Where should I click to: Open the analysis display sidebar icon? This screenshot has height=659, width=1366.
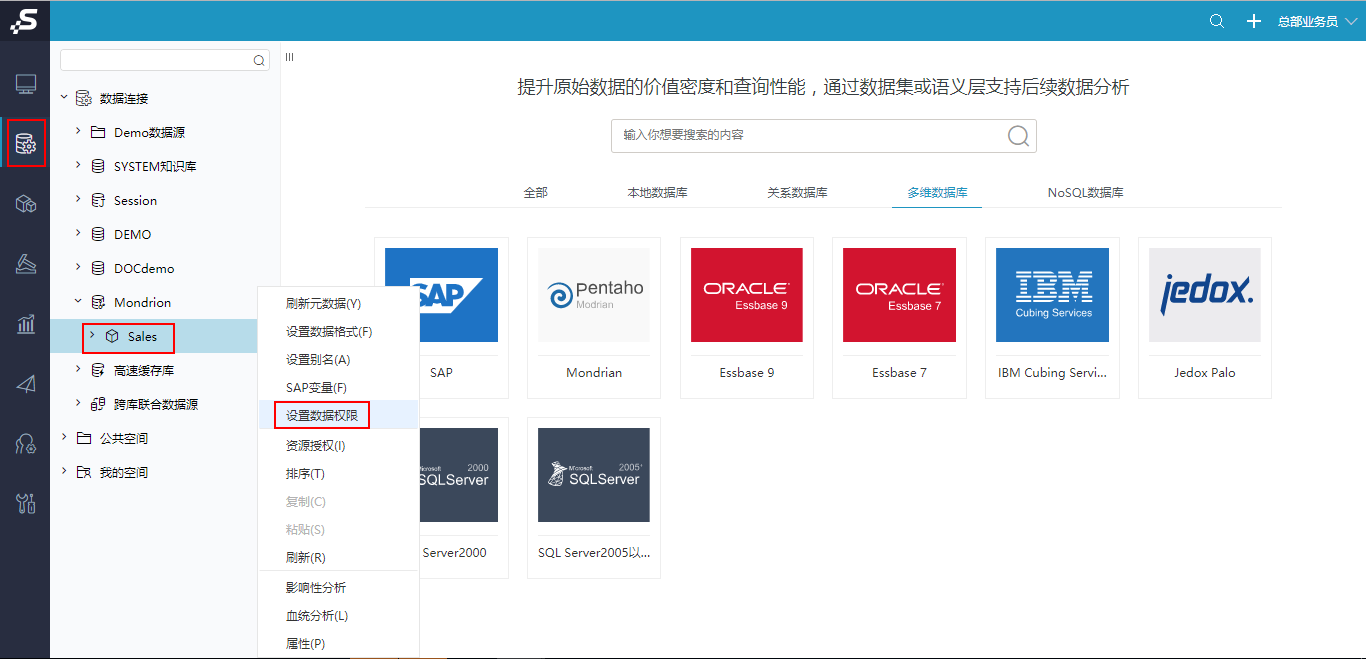(26, 264)
